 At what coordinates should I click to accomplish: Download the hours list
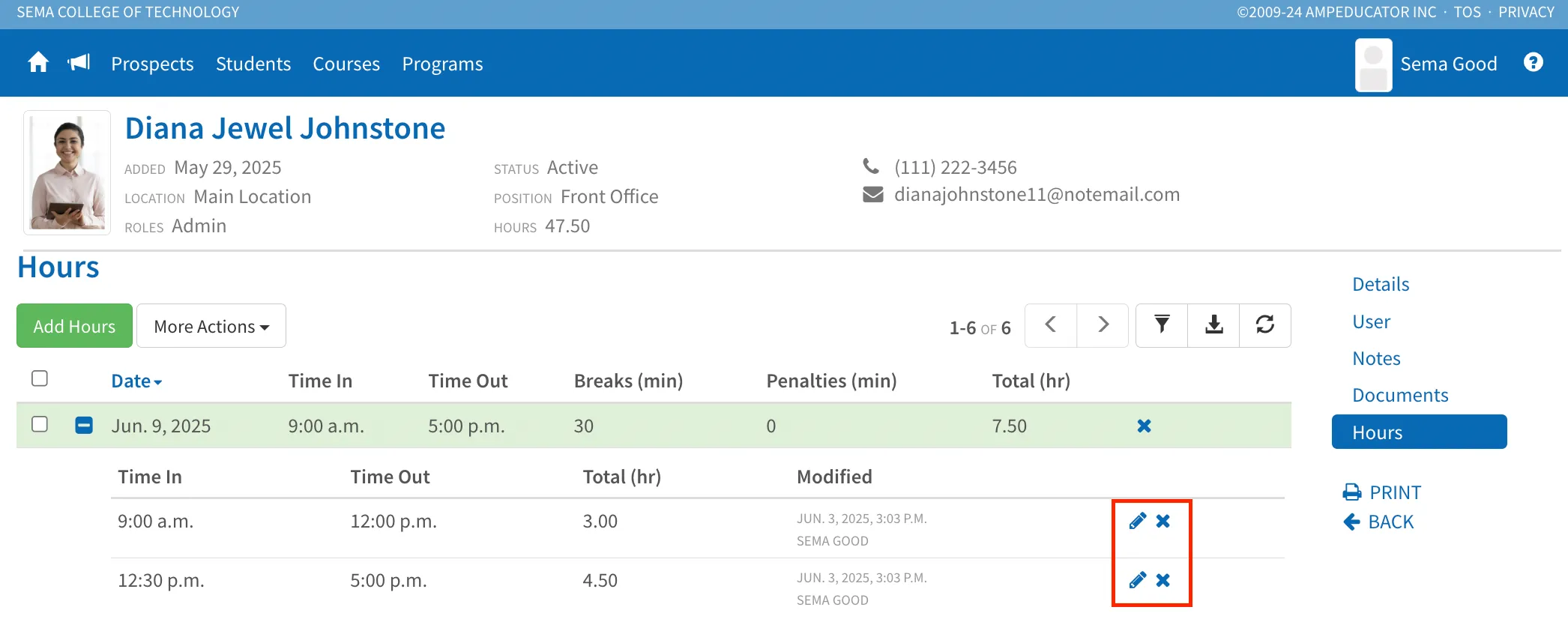click(1213, 325)
